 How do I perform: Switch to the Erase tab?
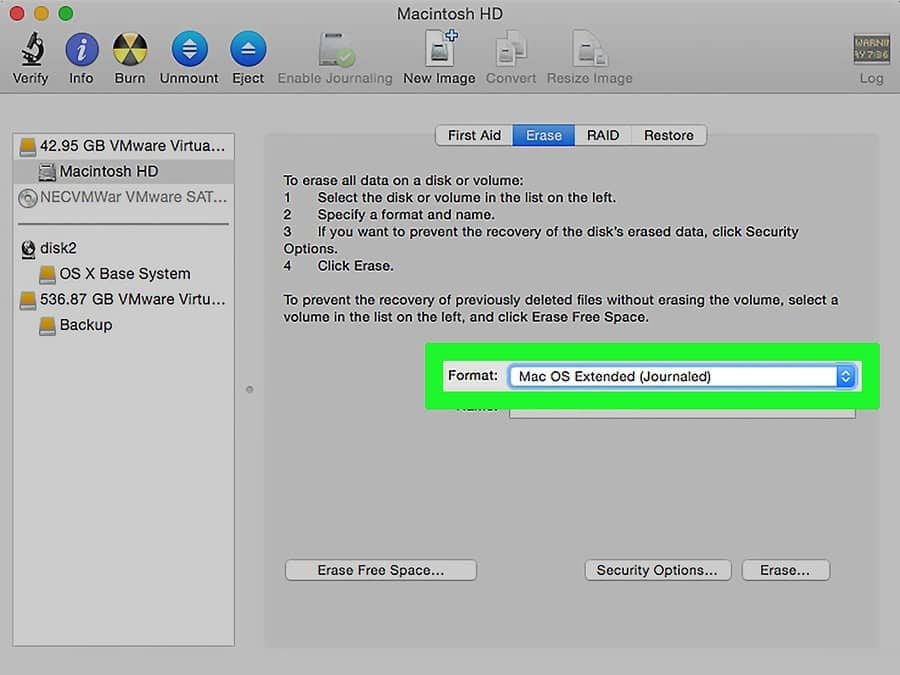(x=544, y=135)
